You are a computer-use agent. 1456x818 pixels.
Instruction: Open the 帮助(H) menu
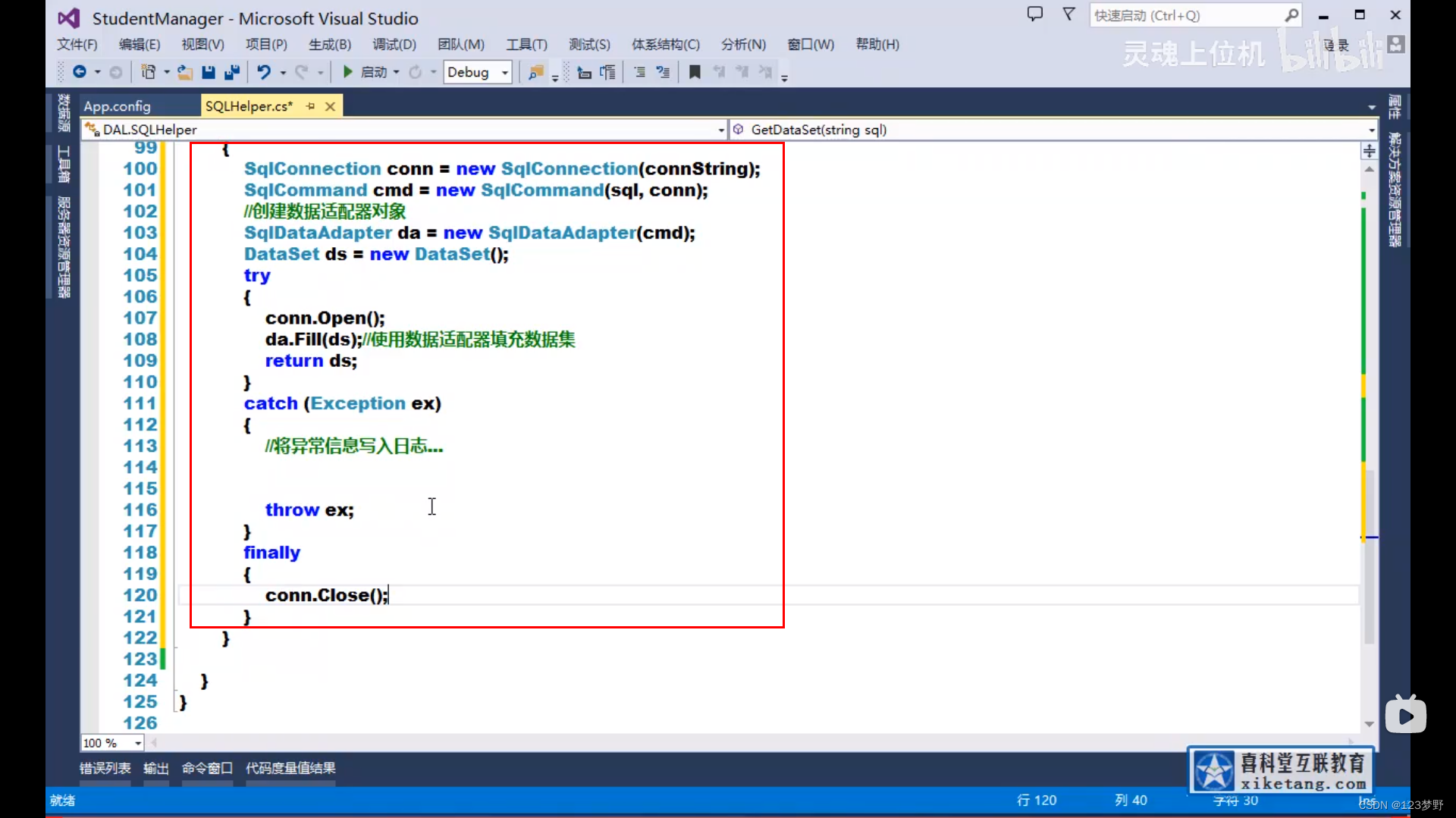pyautogui.click(x=877, y=45)
